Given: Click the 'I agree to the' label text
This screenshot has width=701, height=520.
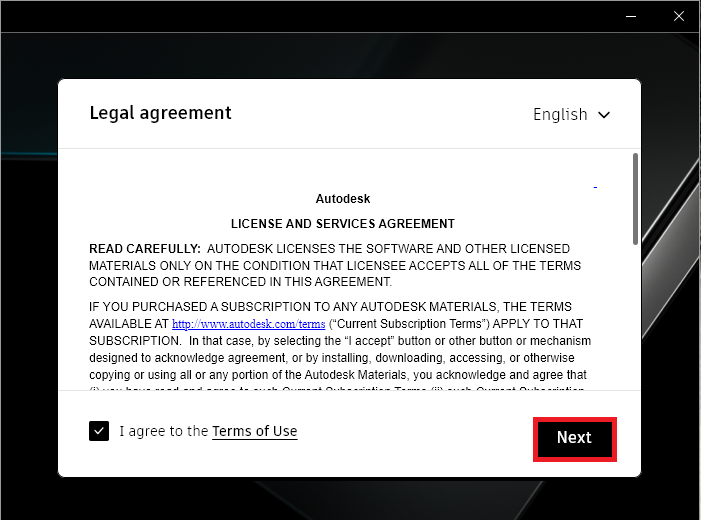Looking at the screenshot, I should [164, 431].
